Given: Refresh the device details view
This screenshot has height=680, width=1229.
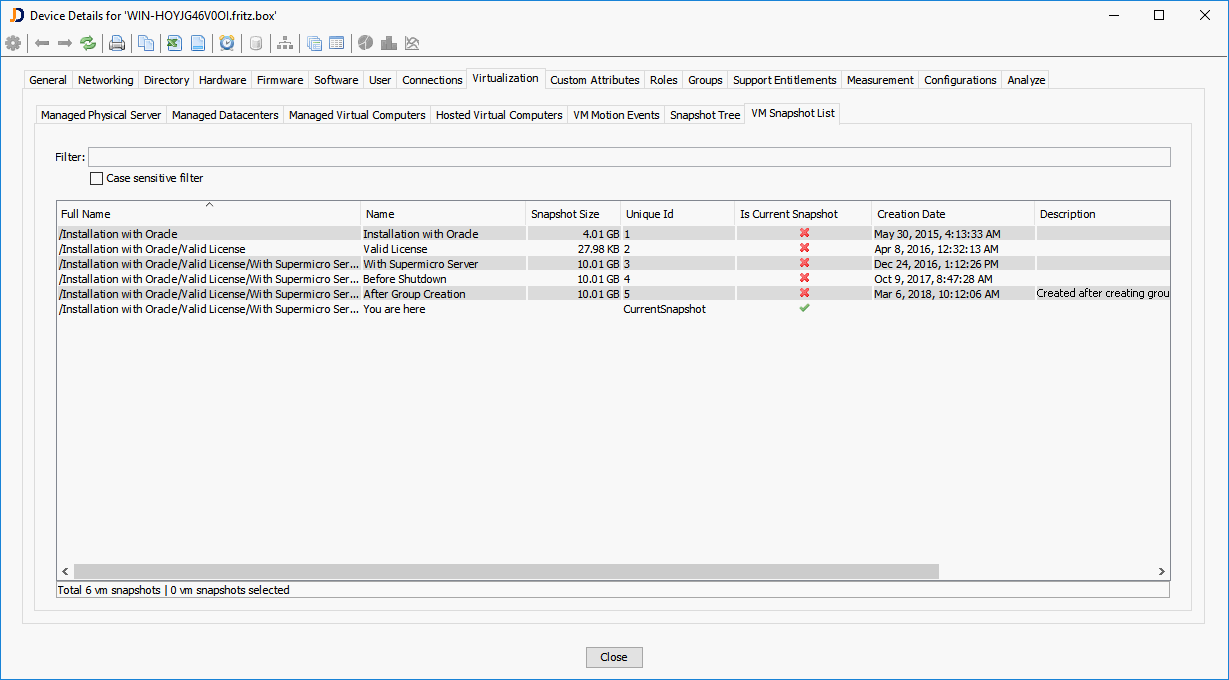Looking at the screenshot, I should [88, 43].
